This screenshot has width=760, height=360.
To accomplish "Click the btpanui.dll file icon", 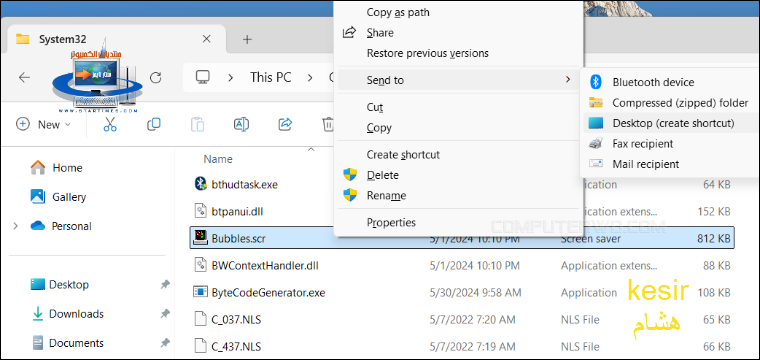I will click(x=201, y=211).
